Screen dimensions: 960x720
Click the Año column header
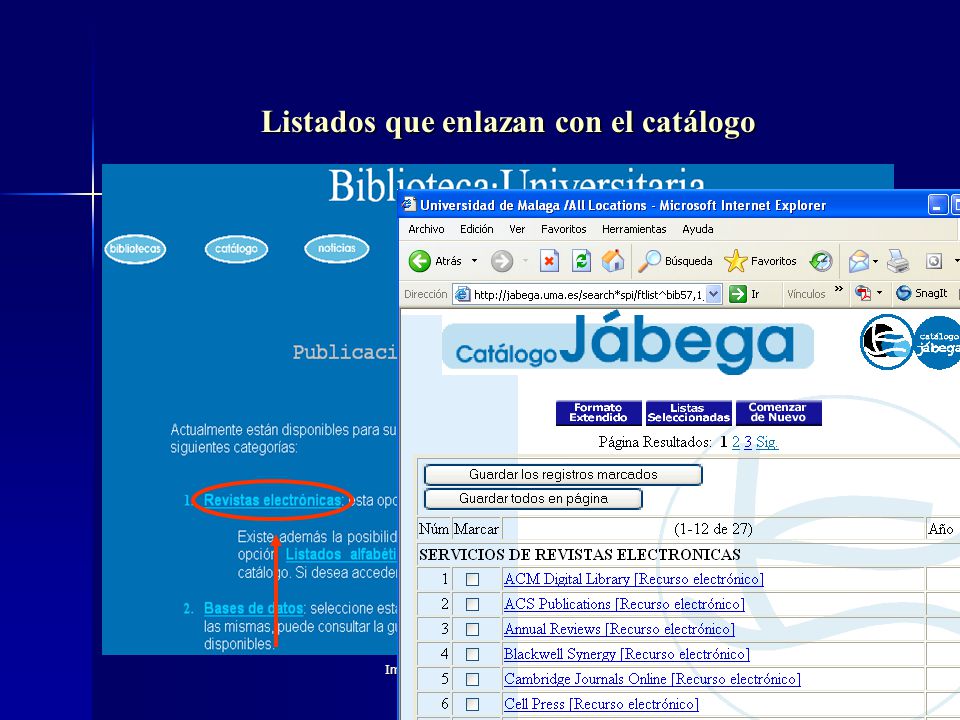pyautogui.click(x=941, y=529)
